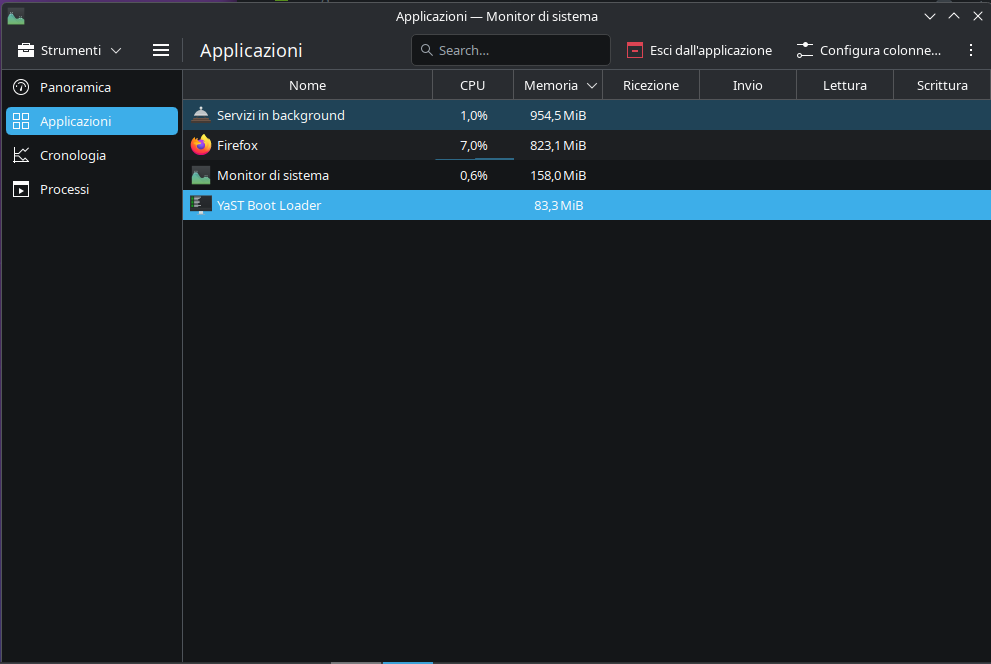This screenshot has height=664, width=991.
Task: Click the Firefox icon in the application list
Action: tap(201, 145)
